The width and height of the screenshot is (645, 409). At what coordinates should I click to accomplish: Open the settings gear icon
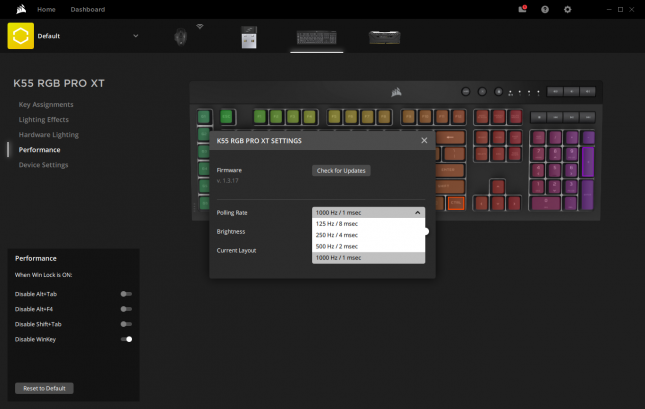click(x=567, y=9)
